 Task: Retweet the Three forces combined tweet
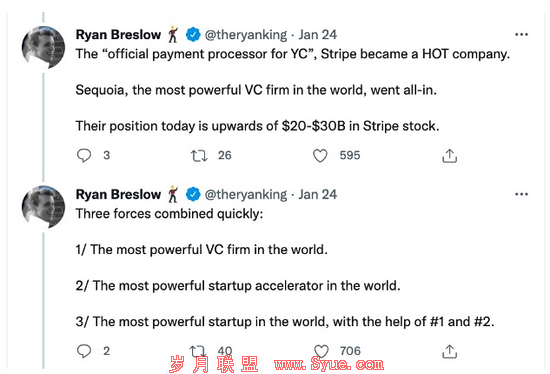point(197,350)
